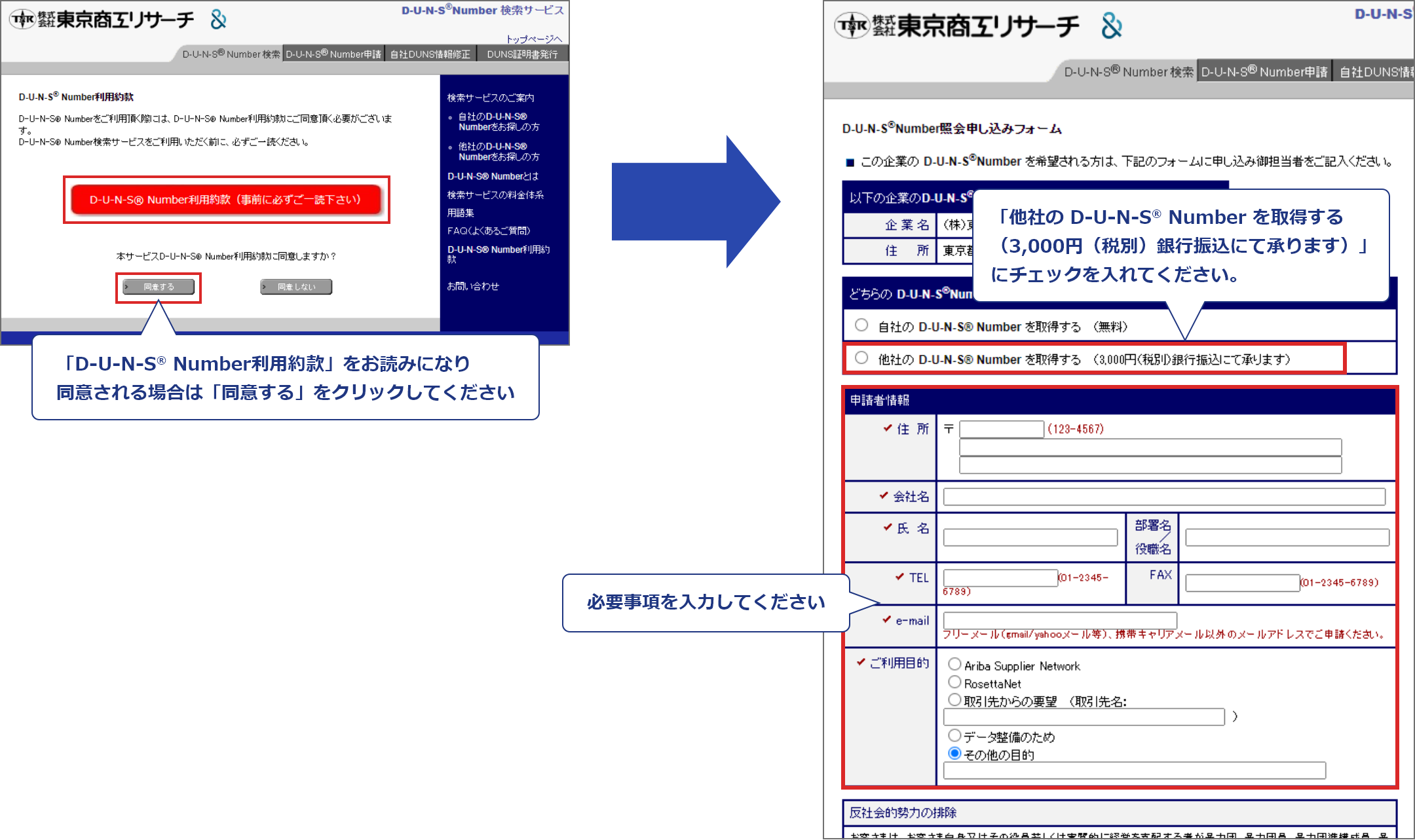Click the D-U-N-S Number利用約款 page heading
The width and height of the screenshot is (1415, 840).
tap(76, 97)
